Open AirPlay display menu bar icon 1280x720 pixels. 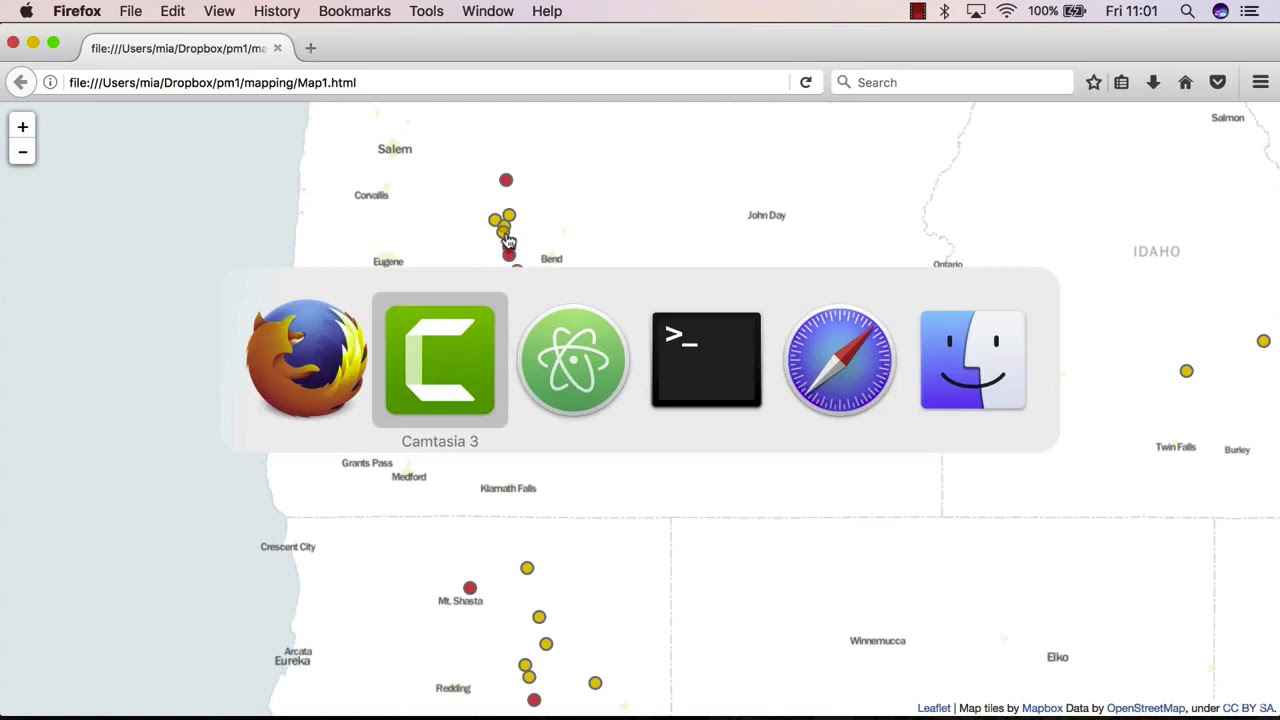pos(976,11)
